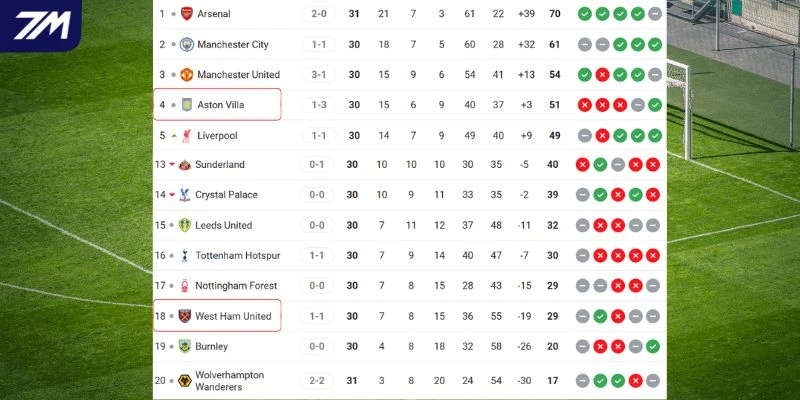Open the Leeds United team page
The width and height of the screenshot is (800, 400).
point(224,226)
